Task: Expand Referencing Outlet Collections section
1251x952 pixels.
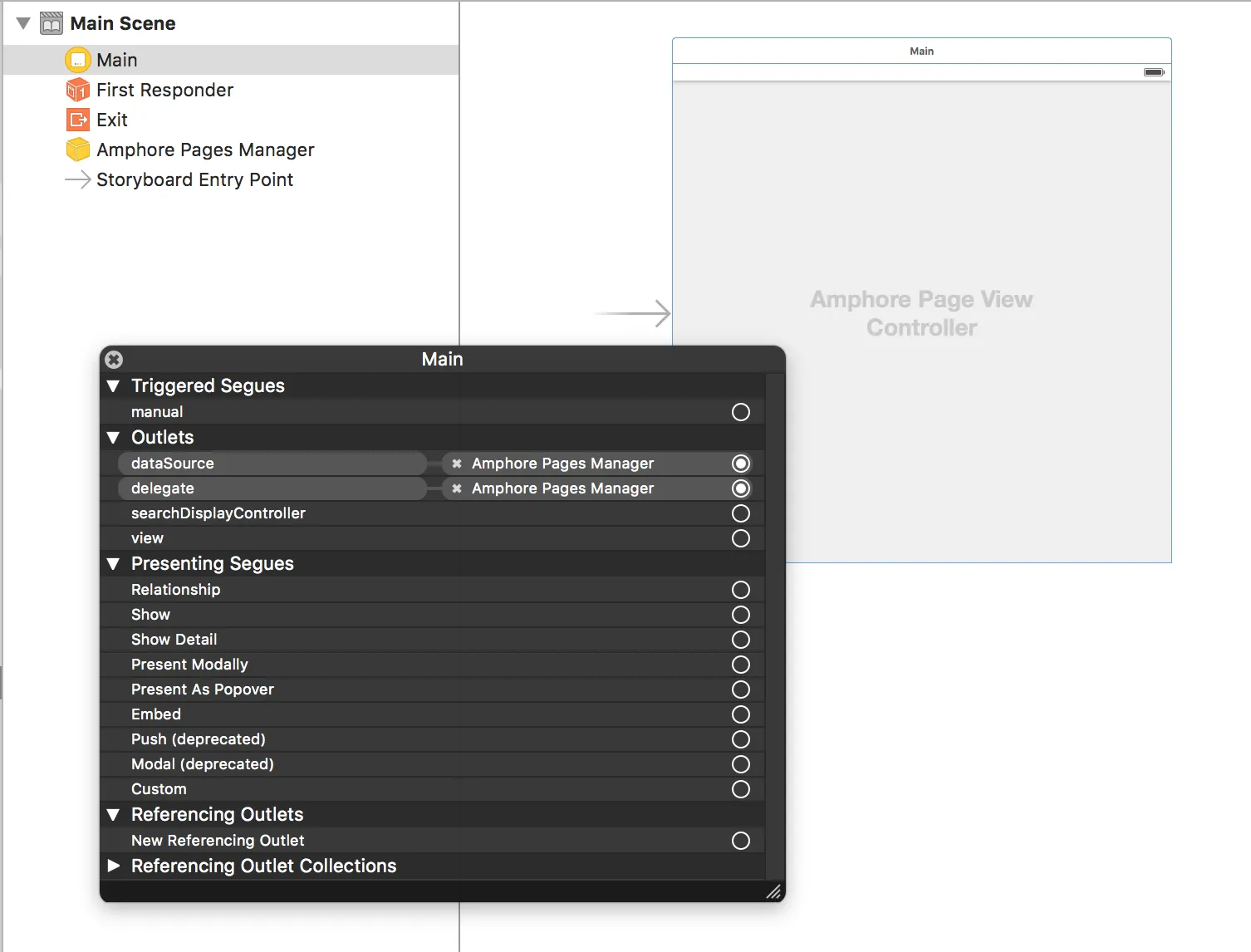Action: coord(114,866)
